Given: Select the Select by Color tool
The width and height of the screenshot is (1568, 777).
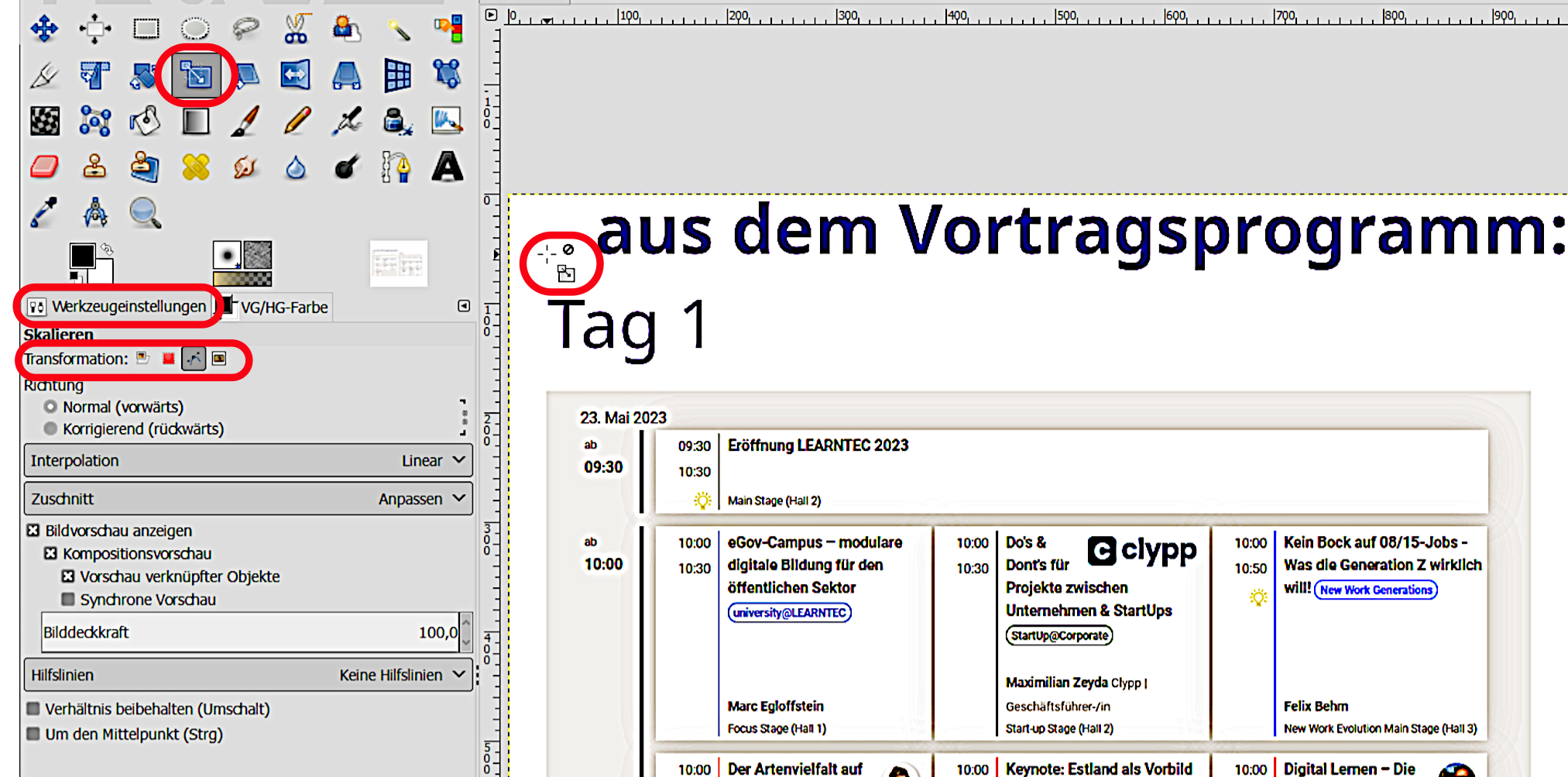Looking at the screenshot, I should tap(448, 29).
